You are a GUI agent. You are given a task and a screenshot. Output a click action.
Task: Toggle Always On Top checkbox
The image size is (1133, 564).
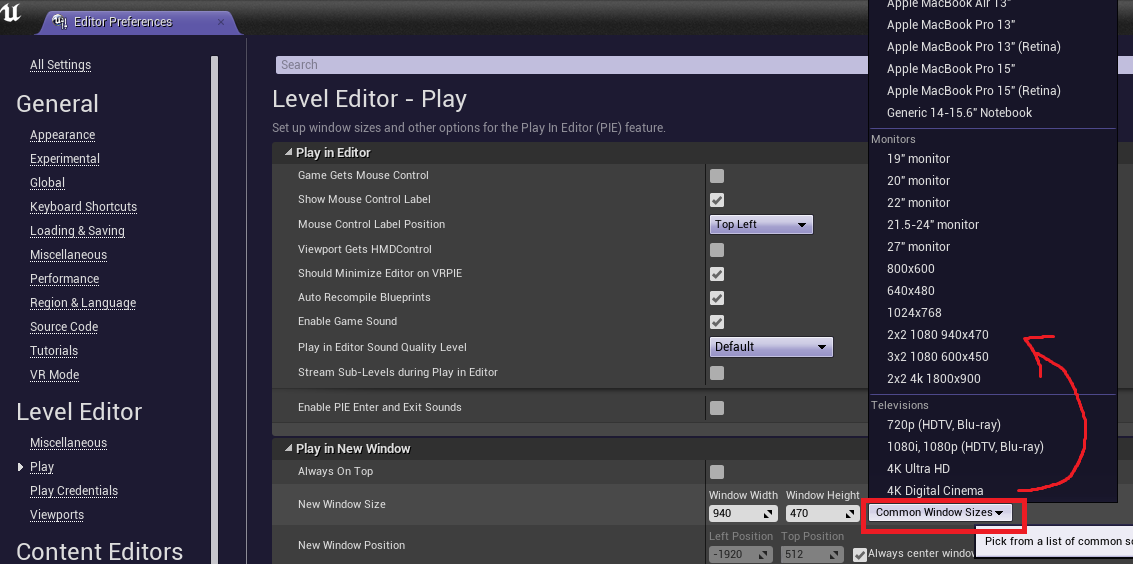(717, 472)
